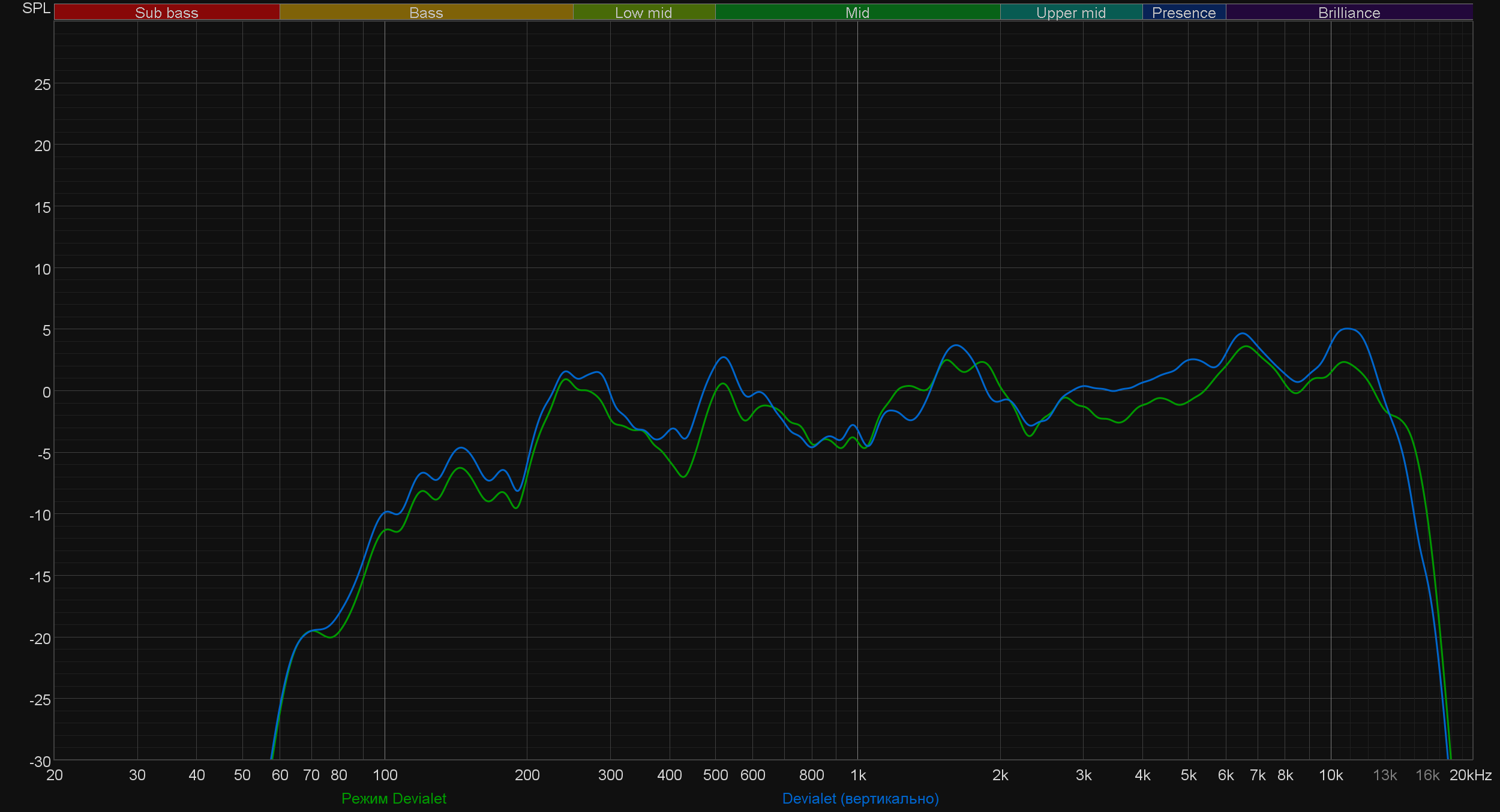Image resolution: width=1500 pixels, height=812 pixels.
Task: Select the 0 dB level label
Action: 46,392
